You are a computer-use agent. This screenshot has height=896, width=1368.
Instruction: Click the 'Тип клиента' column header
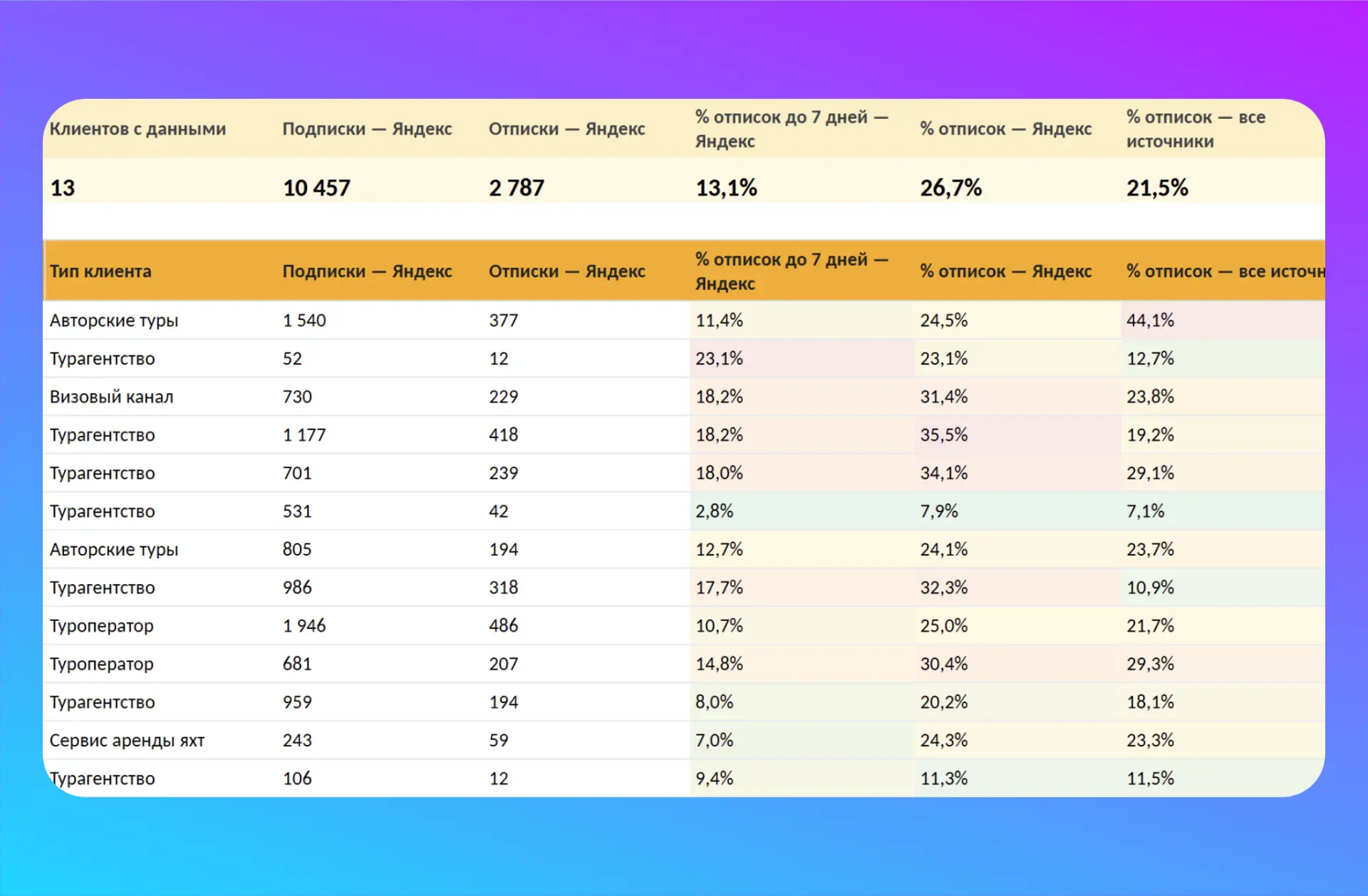[x=100, y=271]
